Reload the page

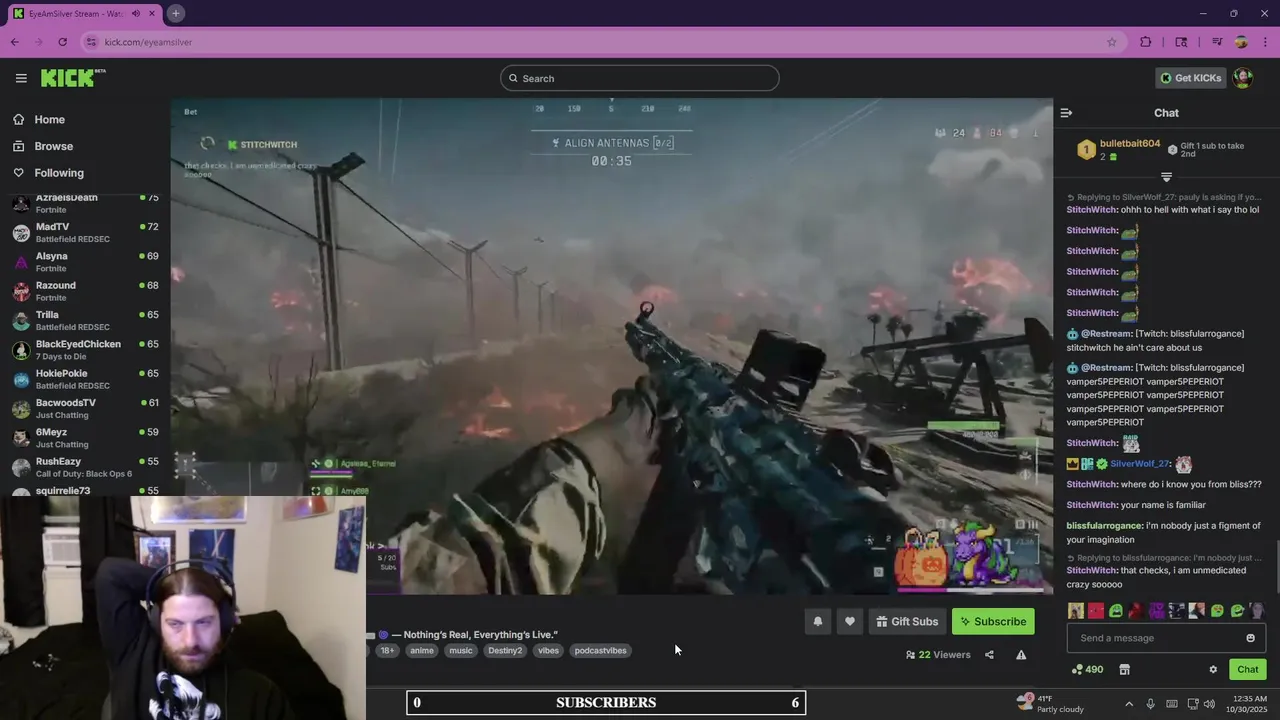pyautogui.click(x=62, y=42)
